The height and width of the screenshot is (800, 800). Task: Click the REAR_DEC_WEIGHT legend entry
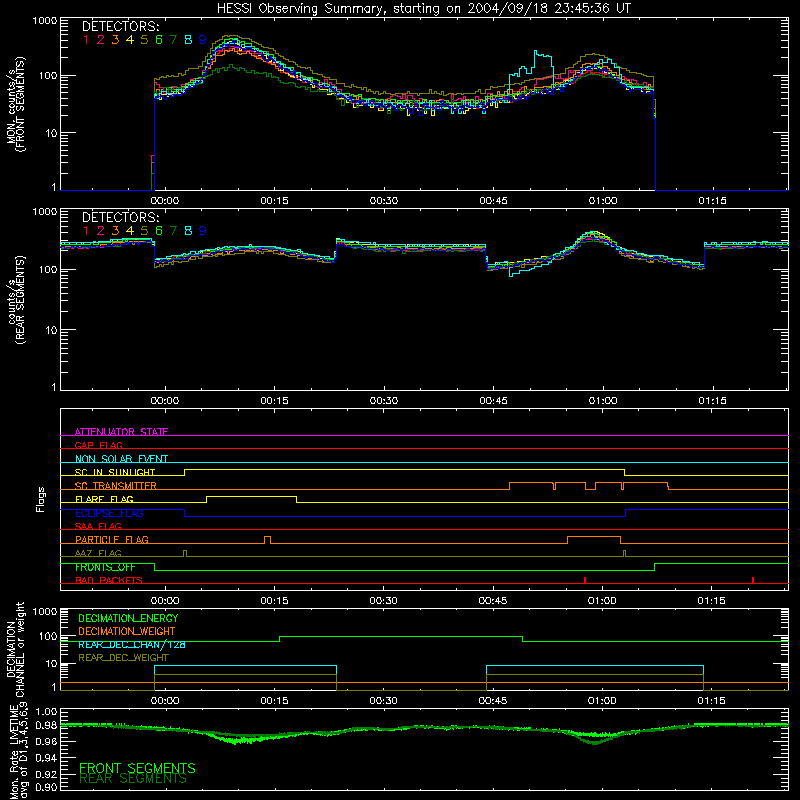click(123, 658)
